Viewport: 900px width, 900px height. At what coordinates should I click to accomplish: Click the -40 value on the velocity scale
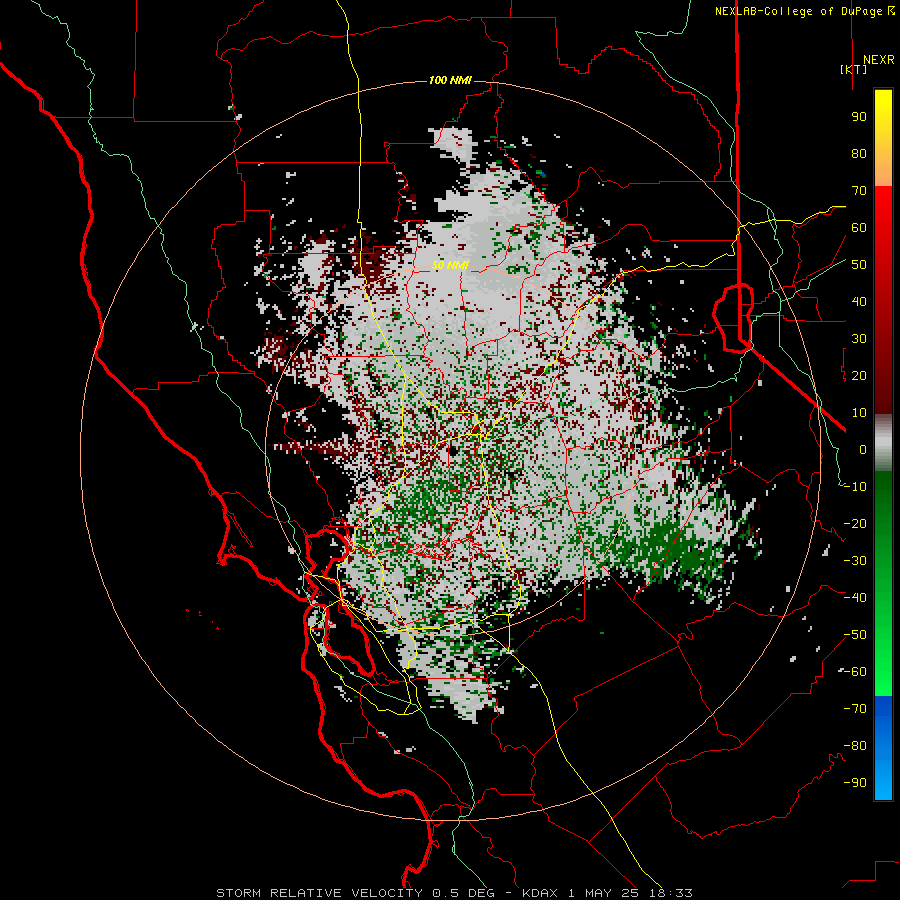pyautogui.click(x=855, y=598)
